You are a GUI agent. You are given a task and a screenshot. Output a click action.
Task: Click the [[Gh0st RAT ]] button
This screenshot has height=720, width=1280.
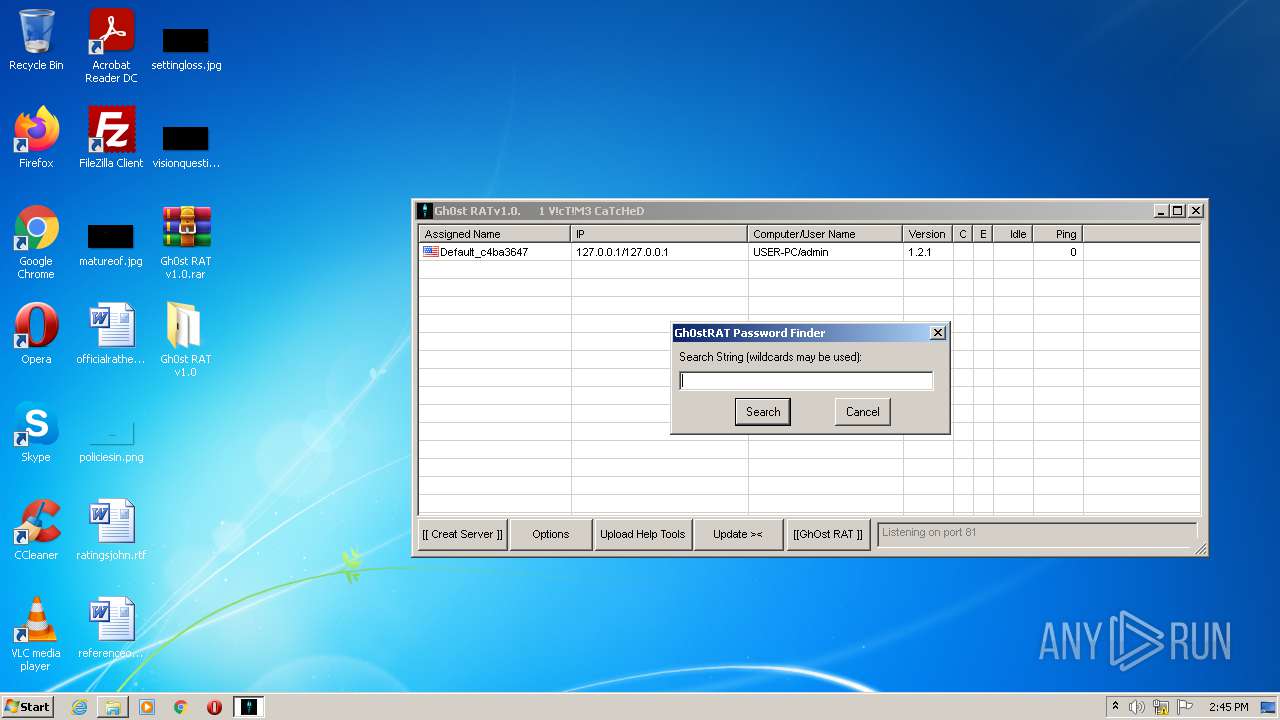pos(828,534)
